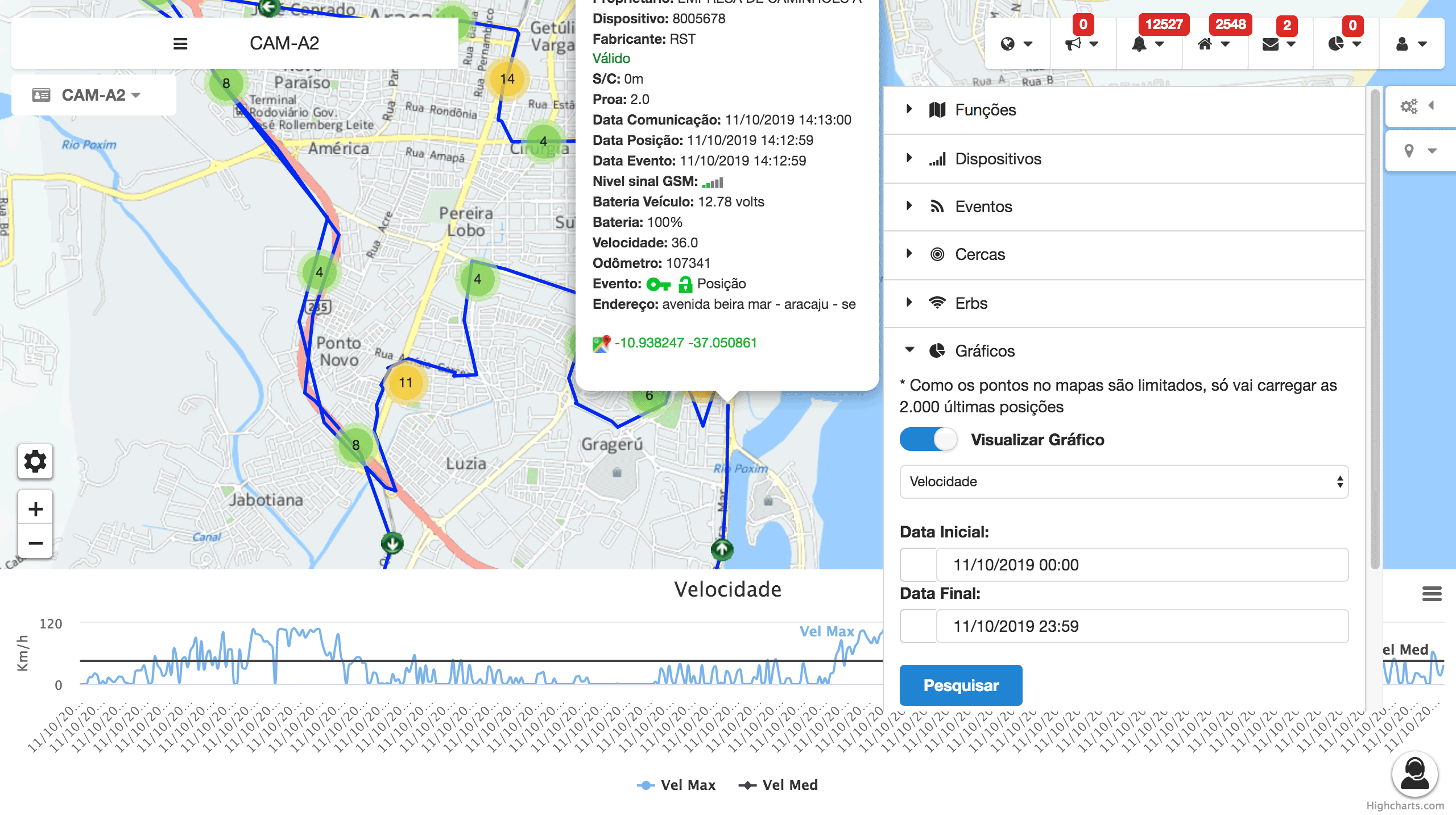Expand the Erbs section
The height and width of the screenshot is (815, 1456).
1124,303
